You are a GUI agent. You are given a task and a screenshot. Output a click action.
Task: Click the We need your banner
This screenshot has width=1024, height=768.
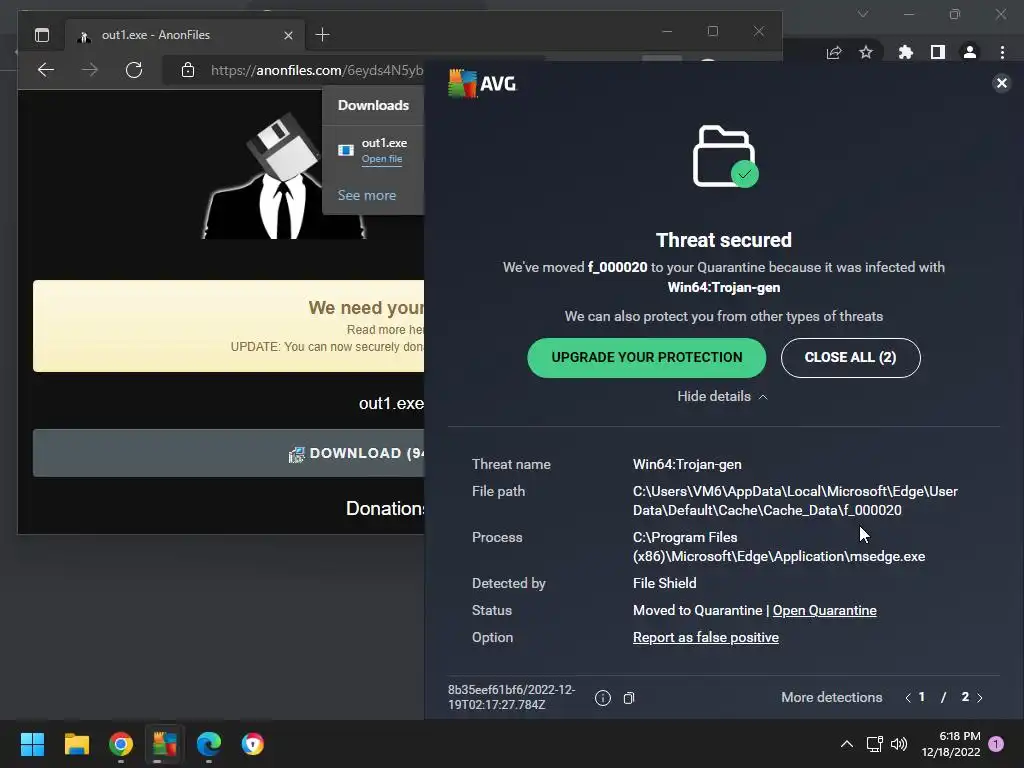[229, 326]
